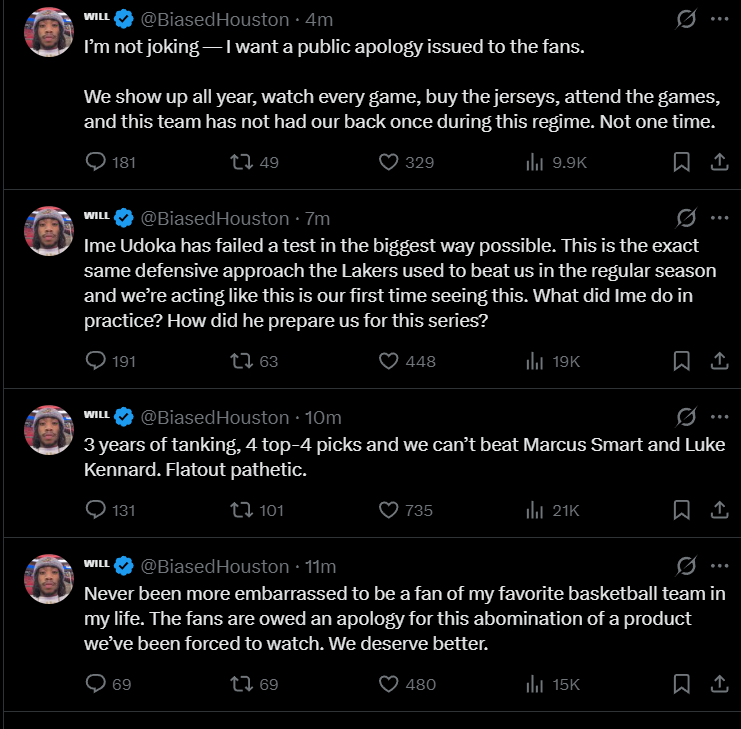Open more options on the 10m tweet
Image resolution: width=741 pixels, height=729 pixels.
click(719, 417)
